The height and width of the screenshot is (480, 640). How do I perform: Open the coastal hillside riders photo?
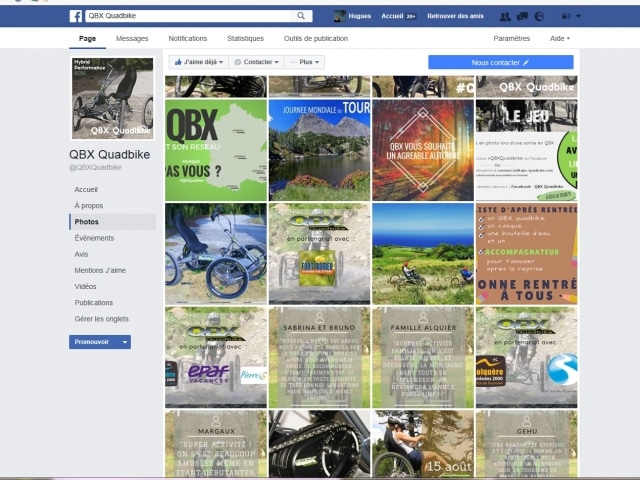pos(423,254)
